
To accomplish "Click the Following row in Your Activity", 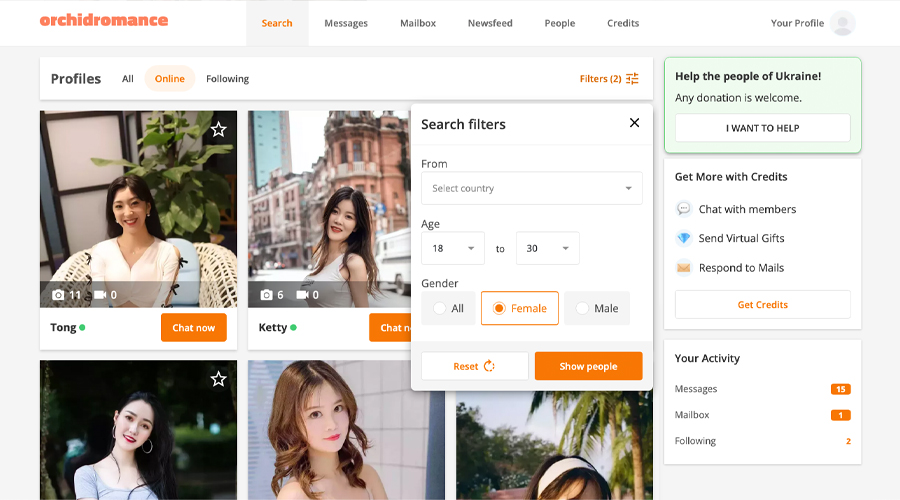I will point(762,441).
